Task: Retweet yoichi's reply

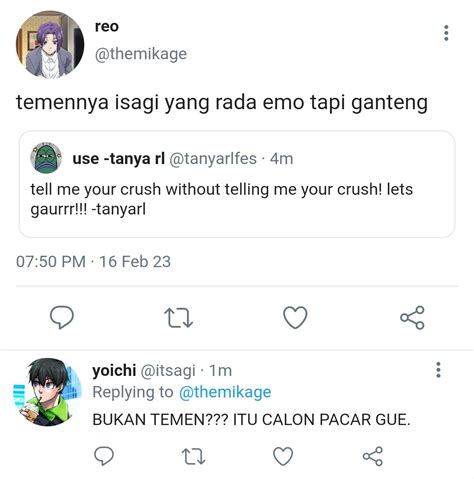Action: pos(194,456)
